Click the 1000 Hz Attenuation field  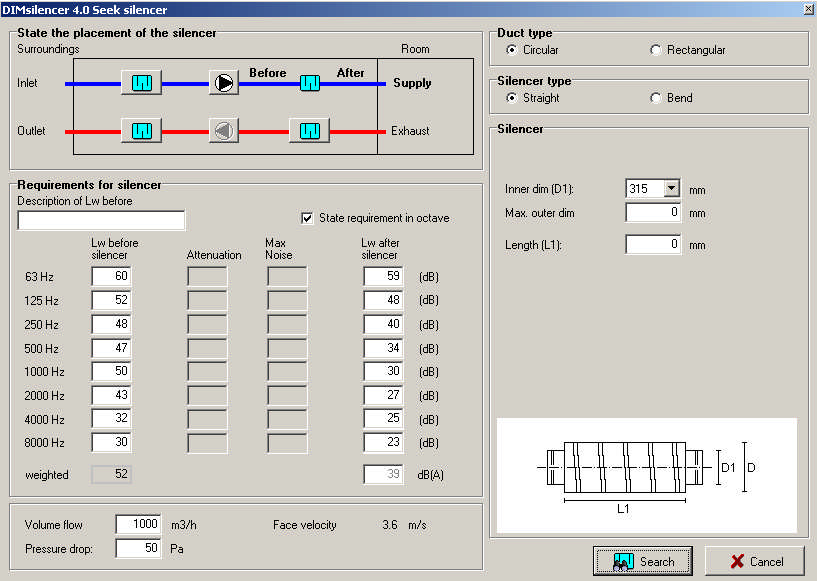(207, 371)
